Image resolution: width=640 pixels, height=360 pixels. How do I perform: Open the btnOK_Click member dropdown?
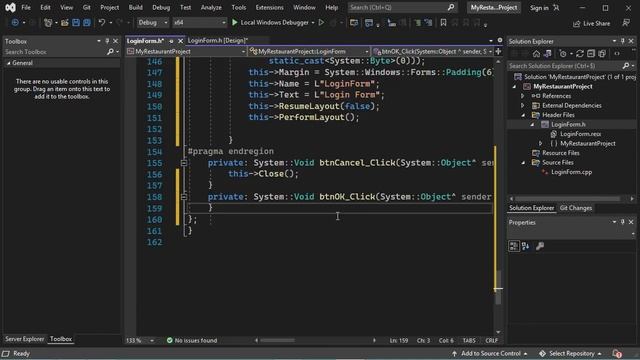433,51
